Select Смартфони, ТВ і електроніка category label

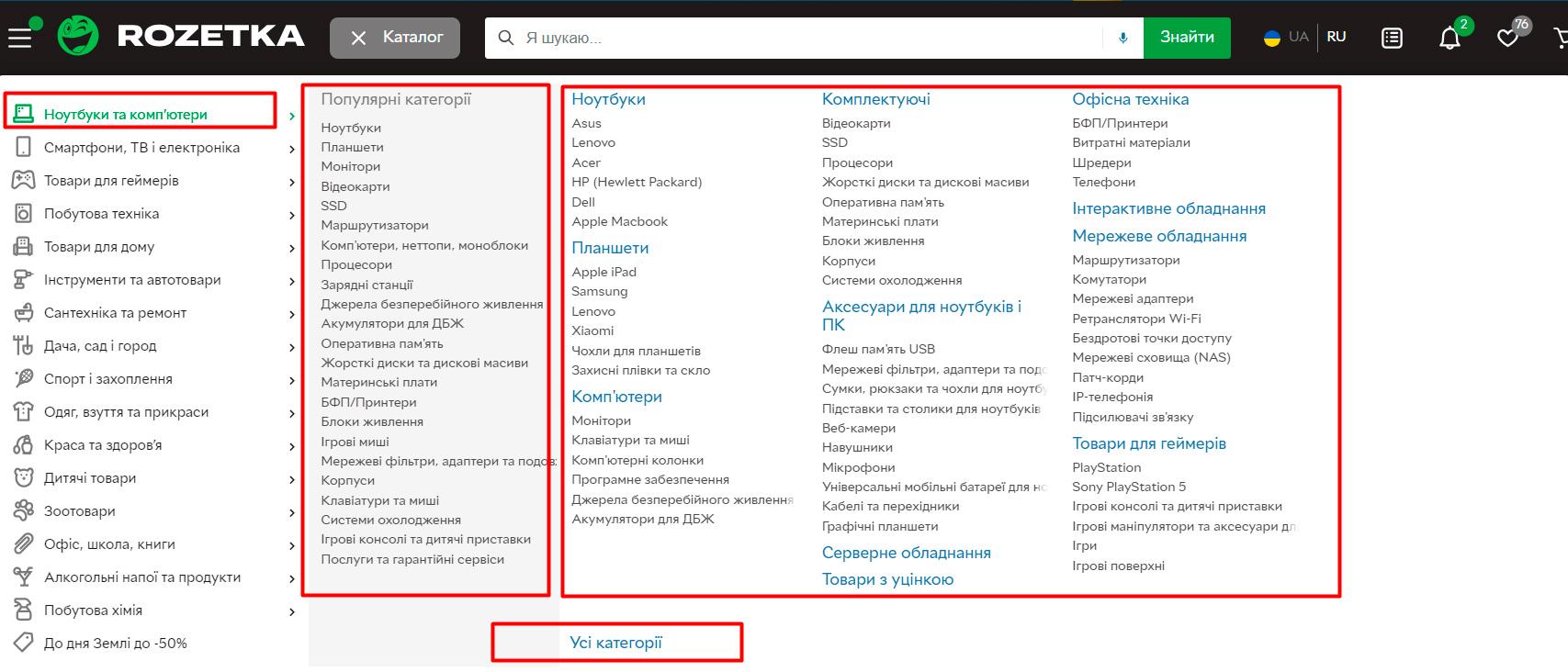pos(141,148)
